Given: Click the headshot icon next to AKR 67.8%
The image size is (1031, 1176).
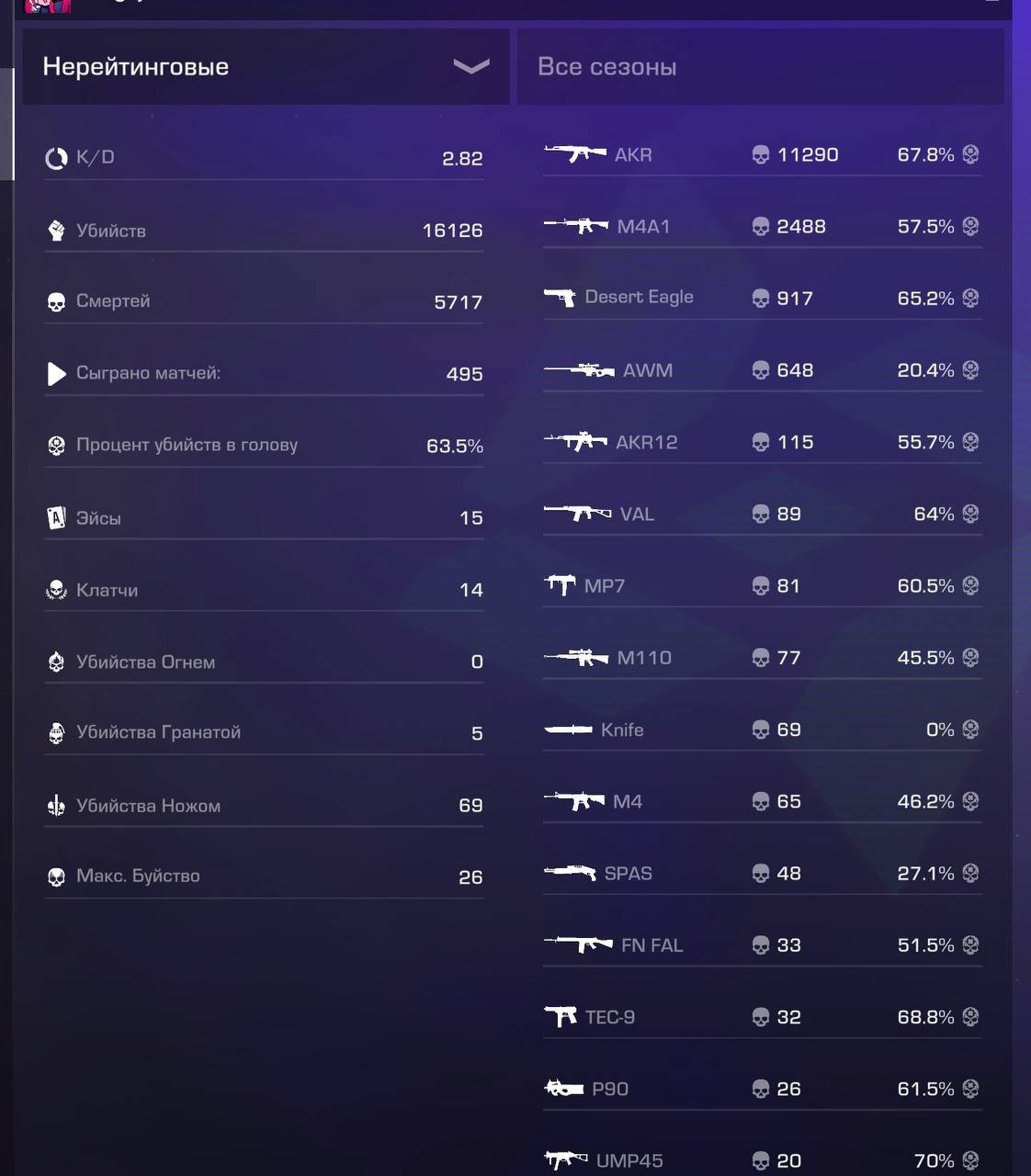Looking at the screenshot, I should 970,154.
